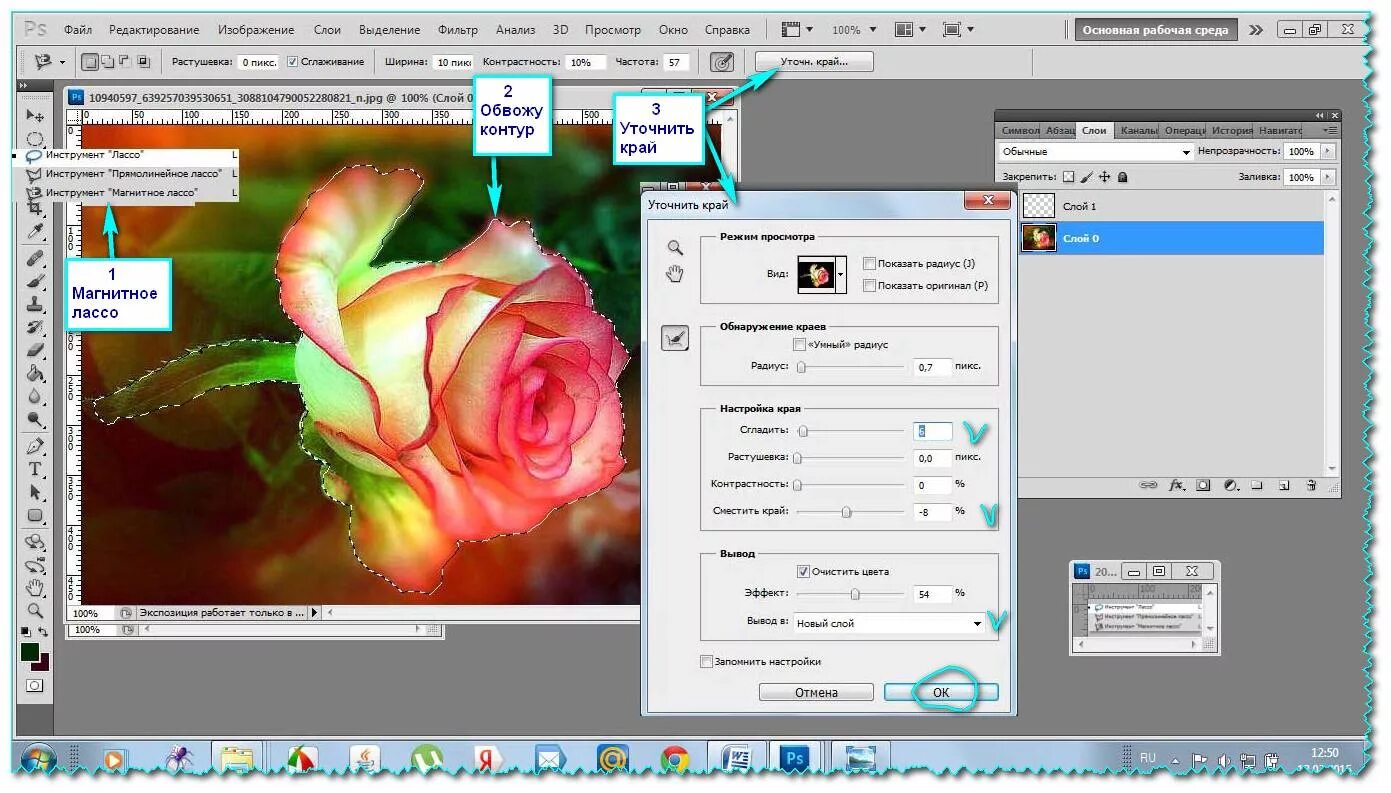The image size is (1391, 793).
Task: Toggle Quick Mask mode icon
Action: click(35, 685)
